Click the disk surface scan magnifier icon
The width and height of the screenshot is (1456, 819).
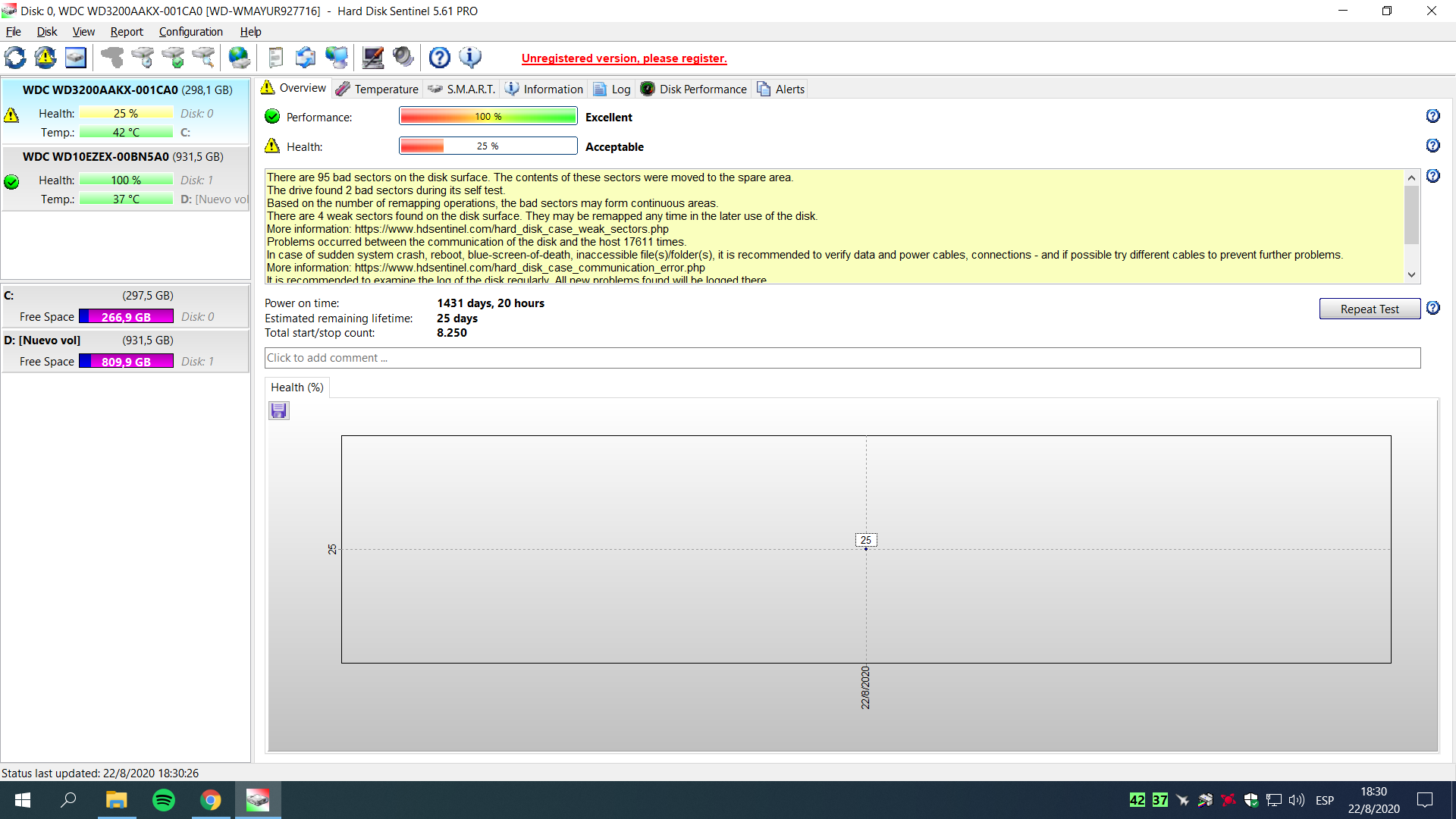pyautogui.click(x=203, y=58)
